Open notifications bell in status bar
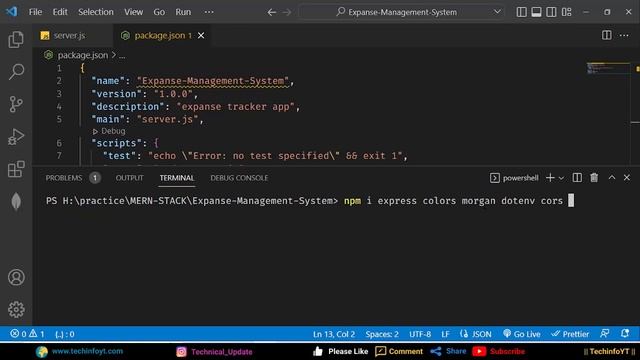Image resolution: width=640 pixels, height=360 pixels. tap(625, 333)
